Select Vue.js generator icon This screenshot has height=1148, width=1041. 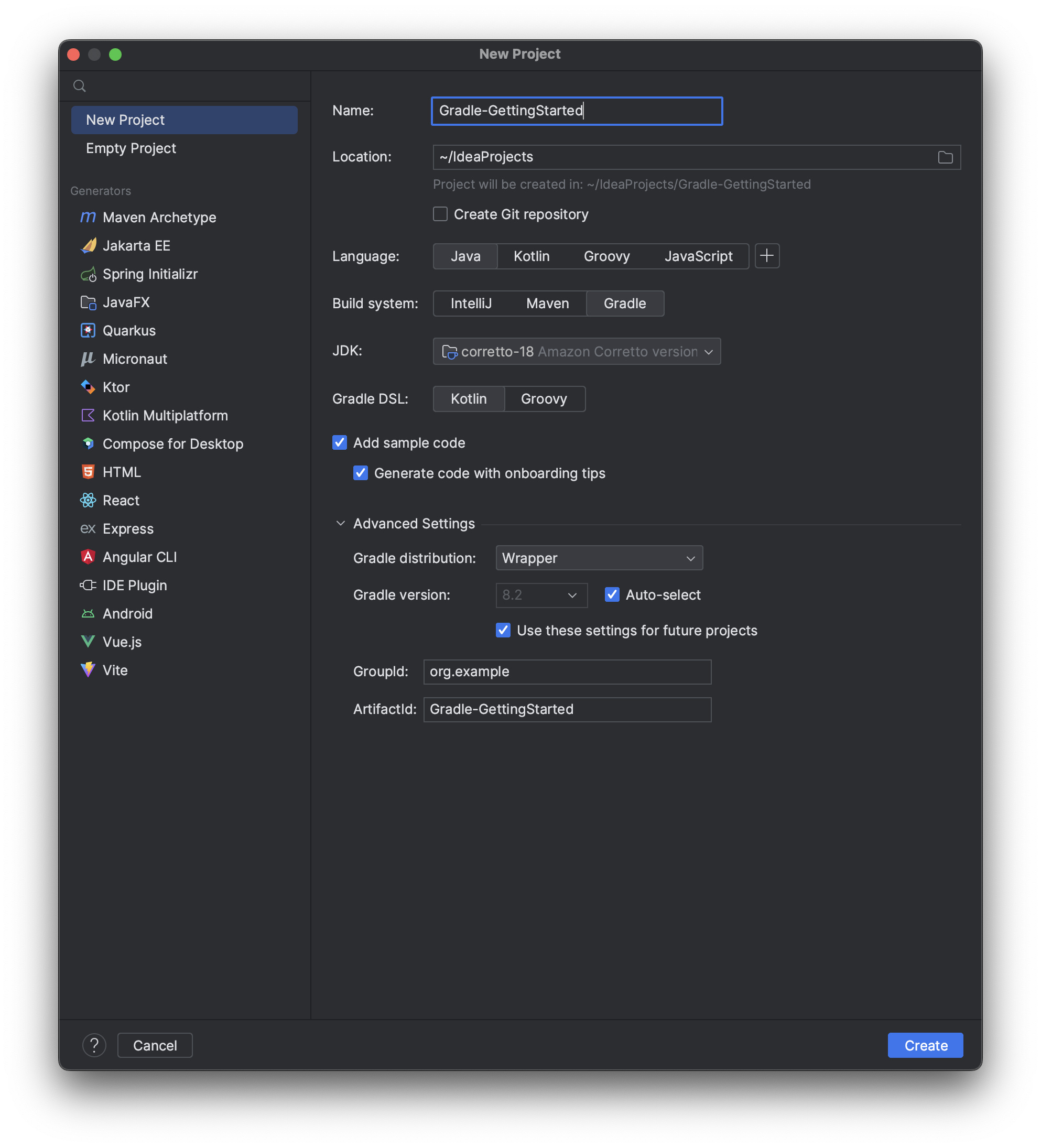point(88,642)
